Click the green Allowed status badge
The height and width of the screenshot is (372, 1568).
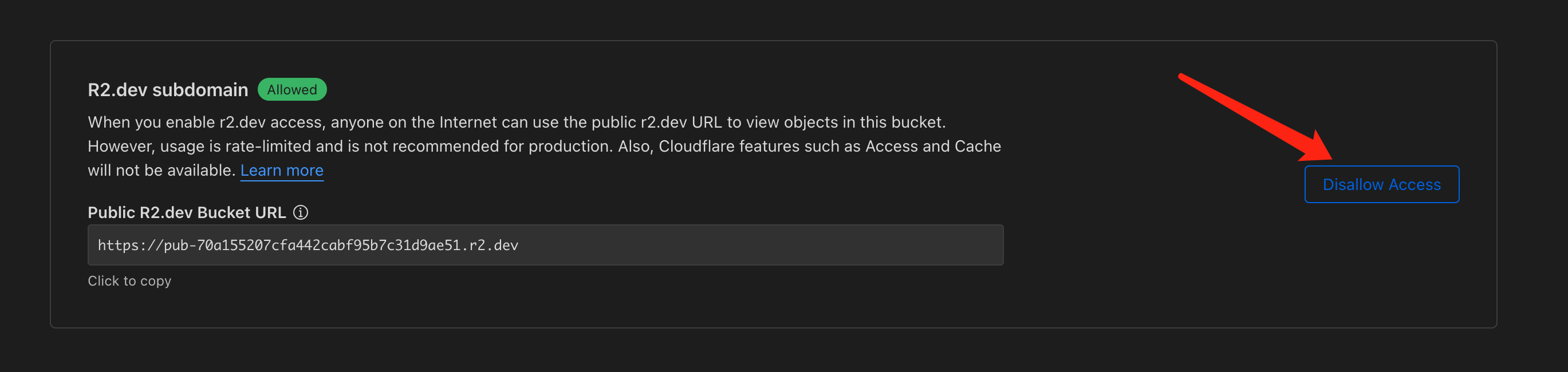292,89
